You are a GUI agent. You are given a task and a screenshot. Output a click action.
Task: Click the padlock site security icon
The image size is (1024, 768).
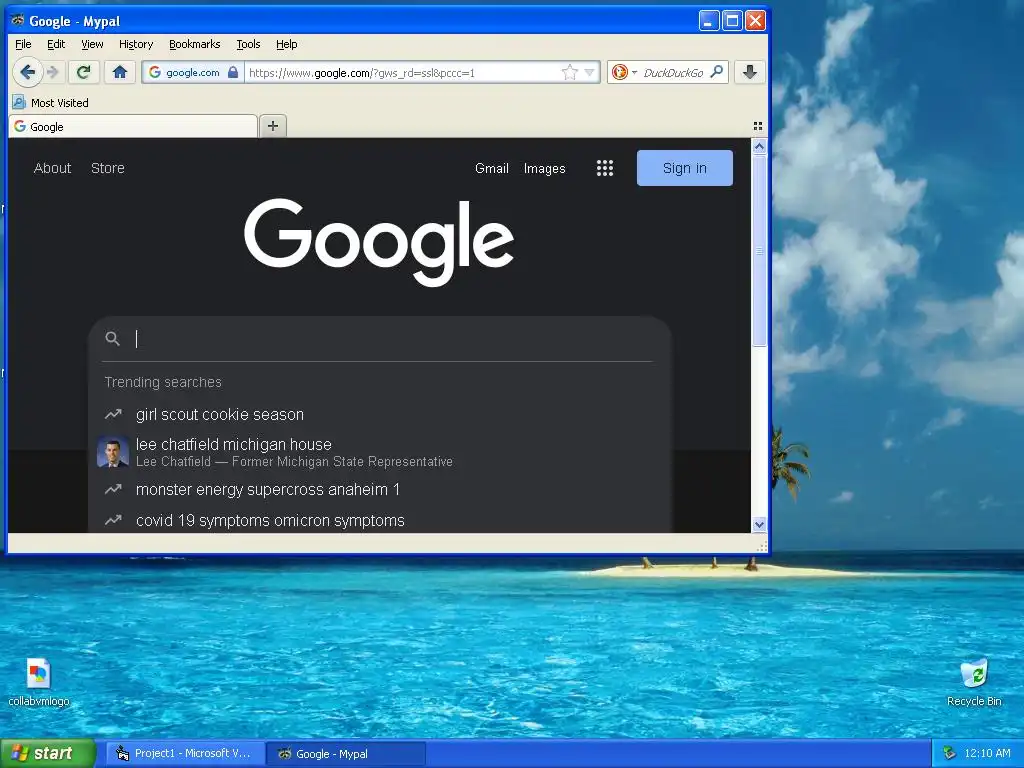pyautogui.click(x=232, y=72)
